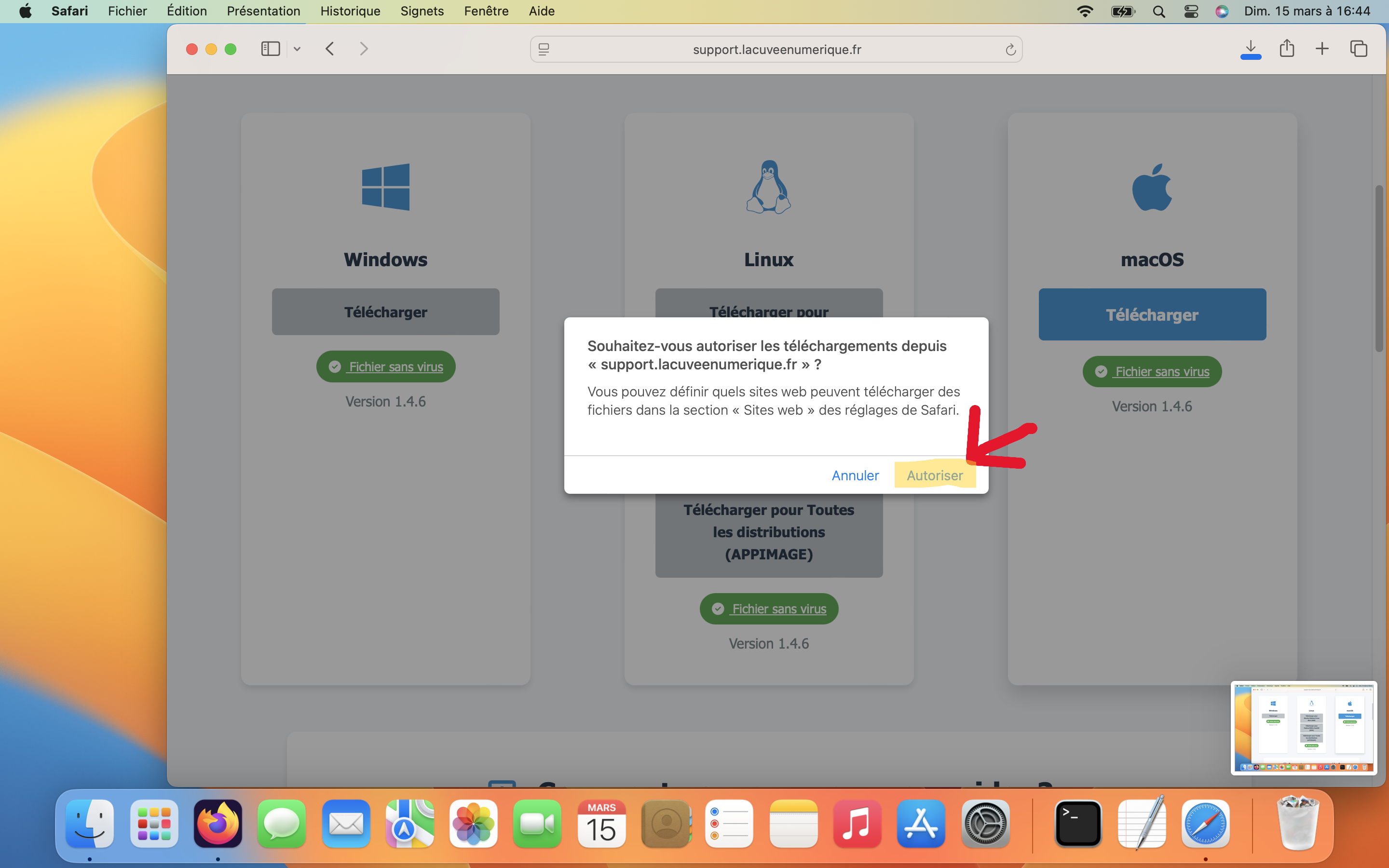
Task: Click the Télécharger button for Windows
Action: click(x=385, y=312)
